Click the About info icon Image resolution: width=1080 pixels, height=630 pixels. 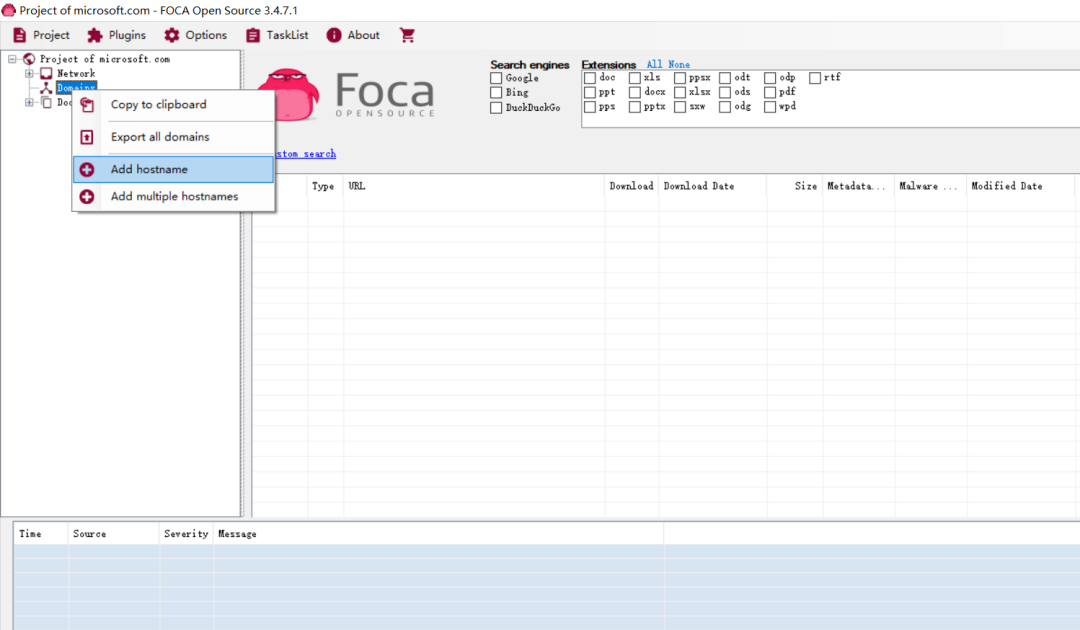click(334, 35)
